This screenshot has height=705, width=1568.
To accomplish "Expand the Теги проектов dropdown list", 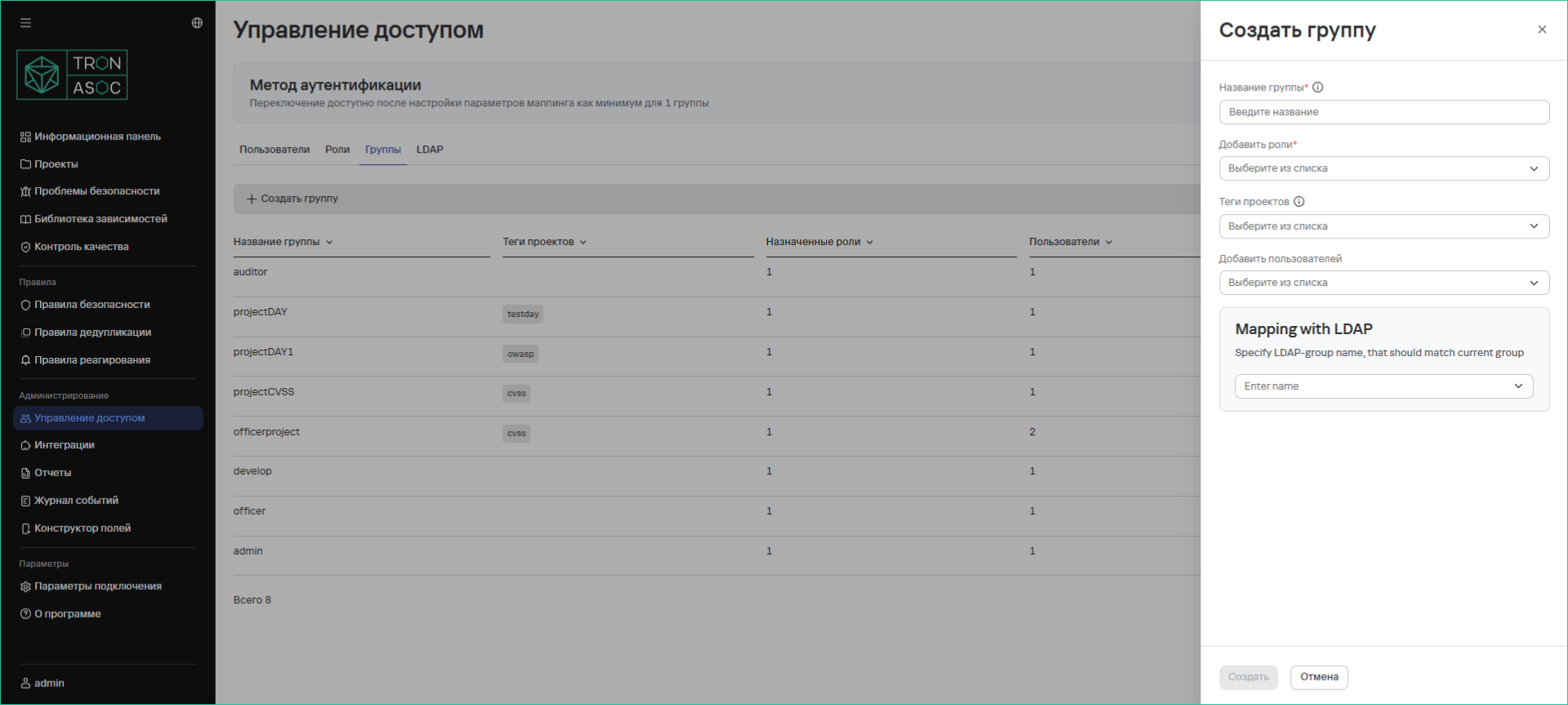I will click(1383, 226).
